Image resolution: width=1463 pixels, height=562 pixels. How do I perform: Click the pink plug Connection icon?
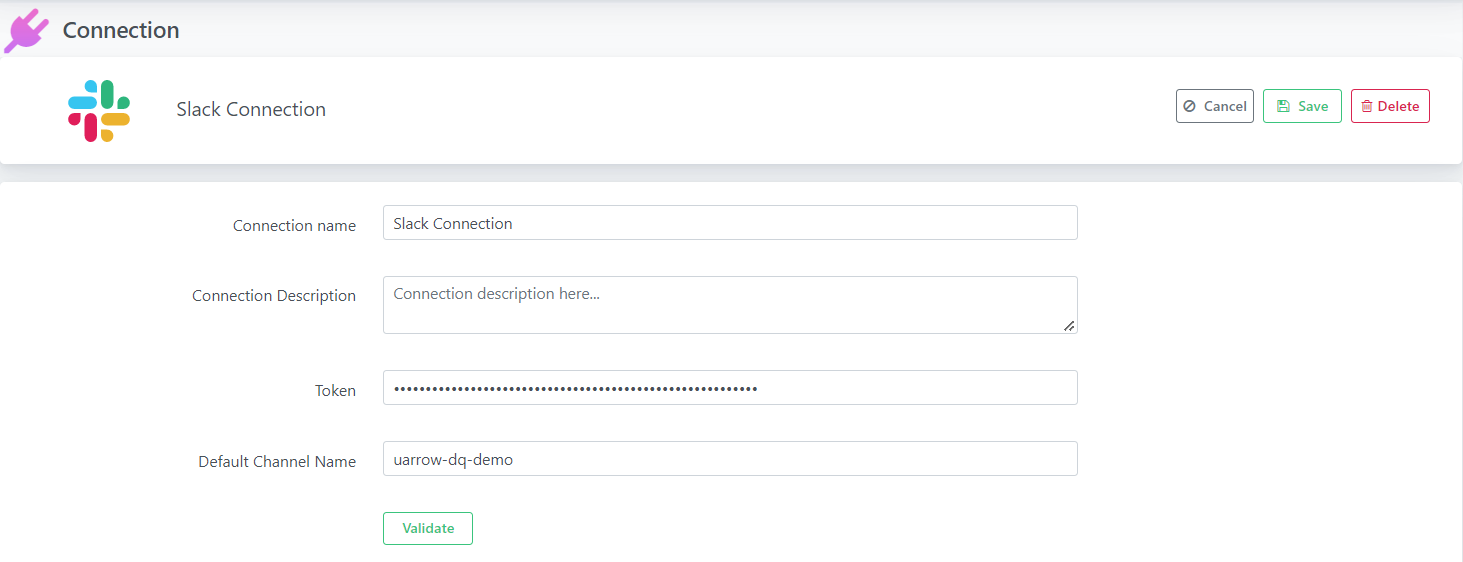click(x=27, y=30)
